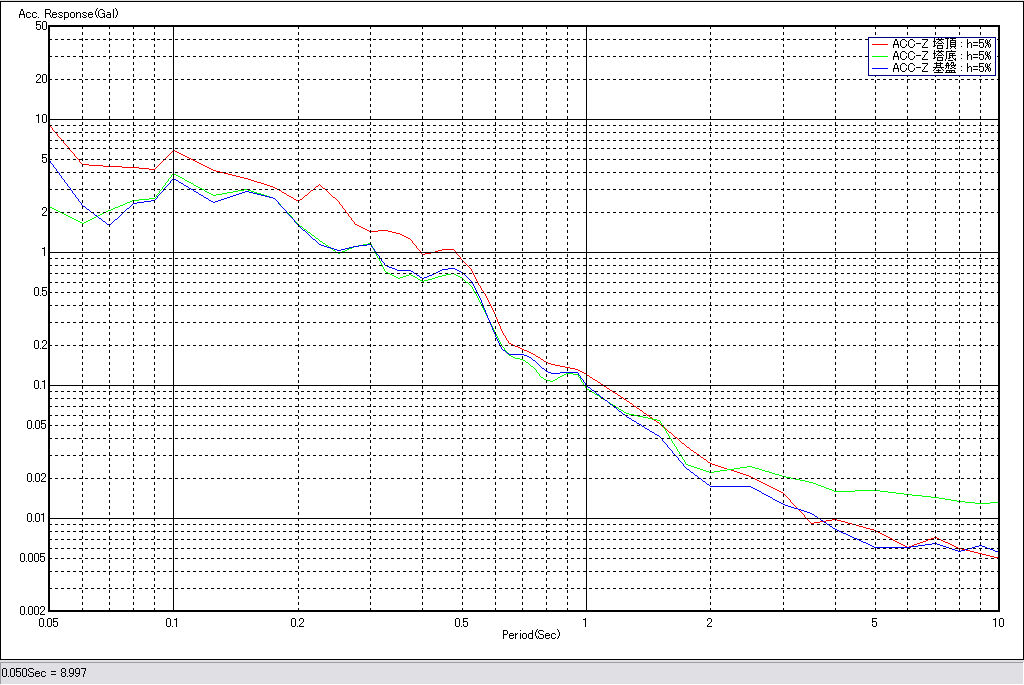This screenshot has width=1024, height=685.
Task: Click the 0.1 tick label on the period axis
Action: tap(173, 622)
